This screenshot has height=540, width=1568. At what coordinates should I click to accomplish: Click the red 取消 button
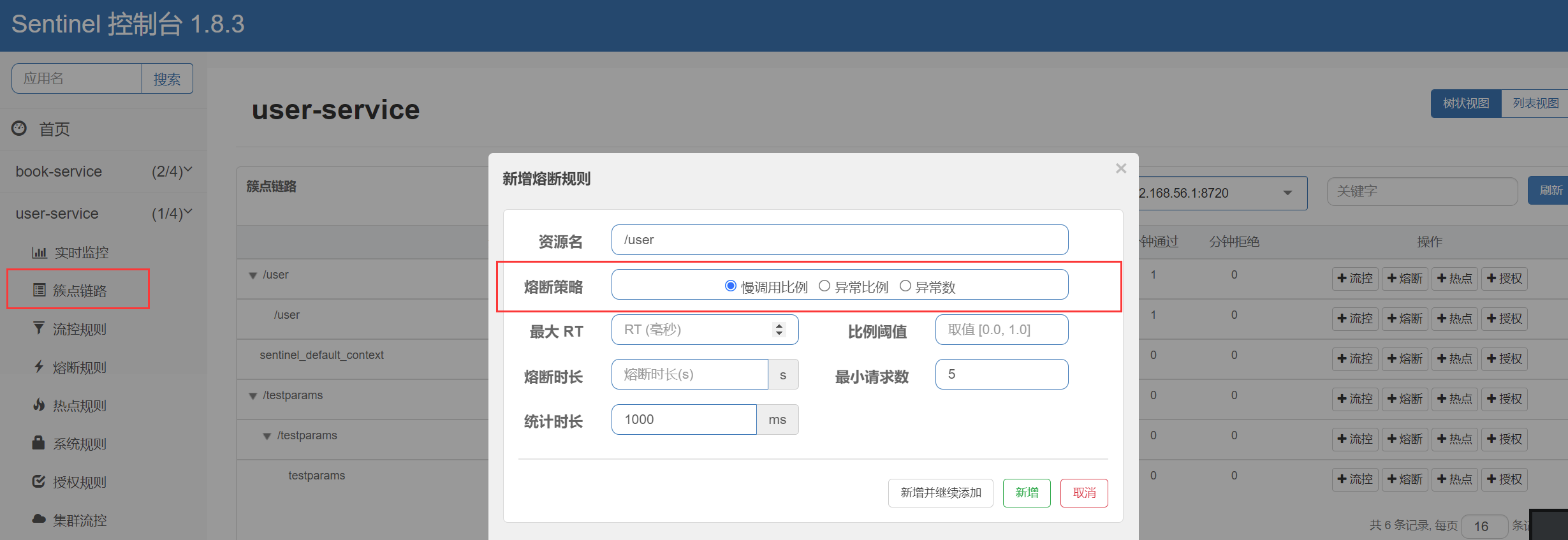tap(1084, 493)
